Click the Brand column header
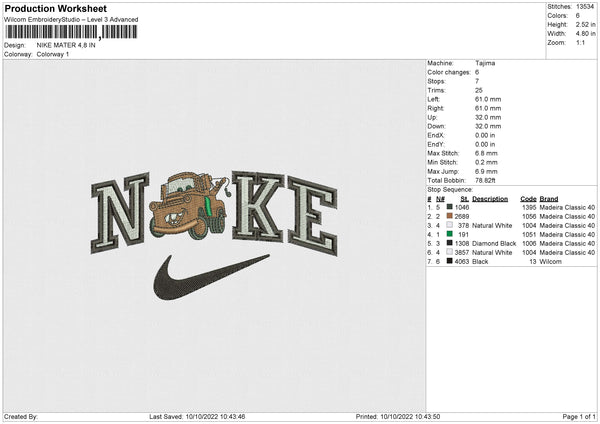Viewport: 600px width, 424px height. pyautogui.click(x=550, y=198)
